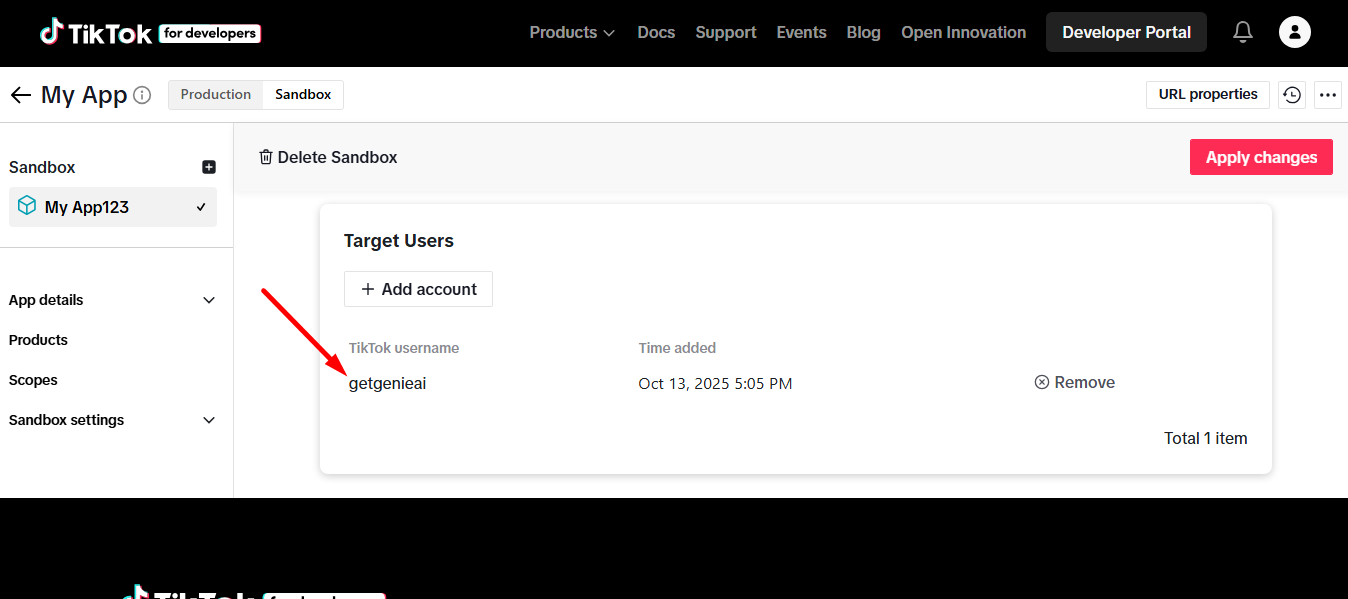Go to Scopes in the sidebar
Image resolution: width=1348 pixels, height=599 pixels.
[33, 380]
